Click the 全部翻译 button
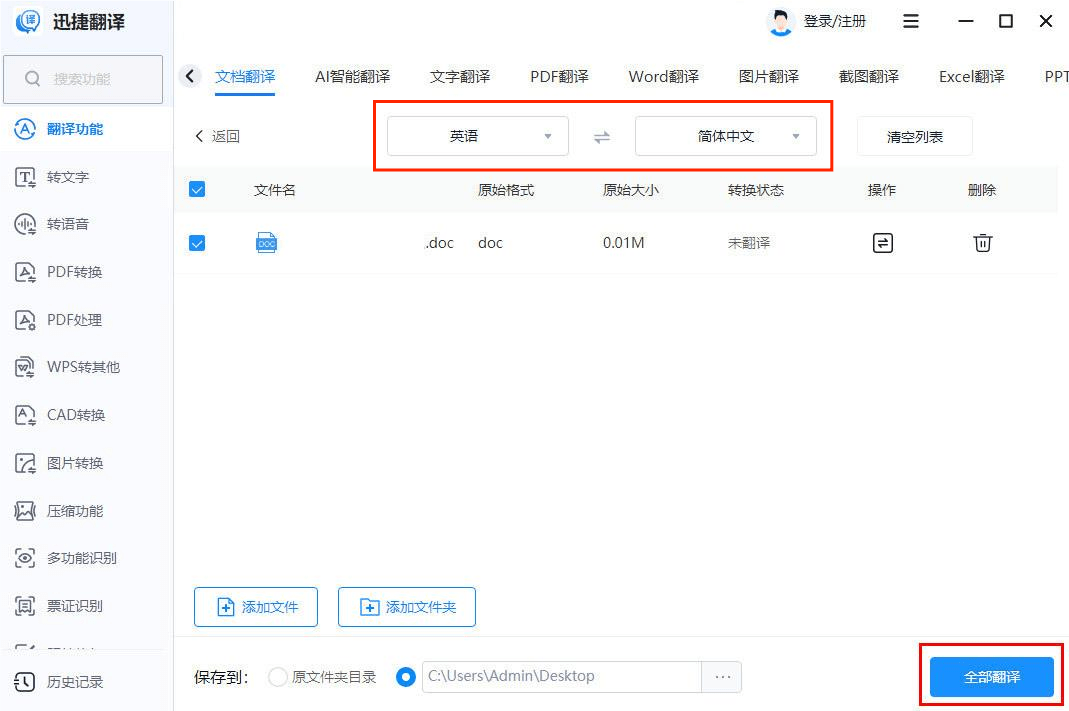This screenshot has height=711, width=1069. (992, 677)
